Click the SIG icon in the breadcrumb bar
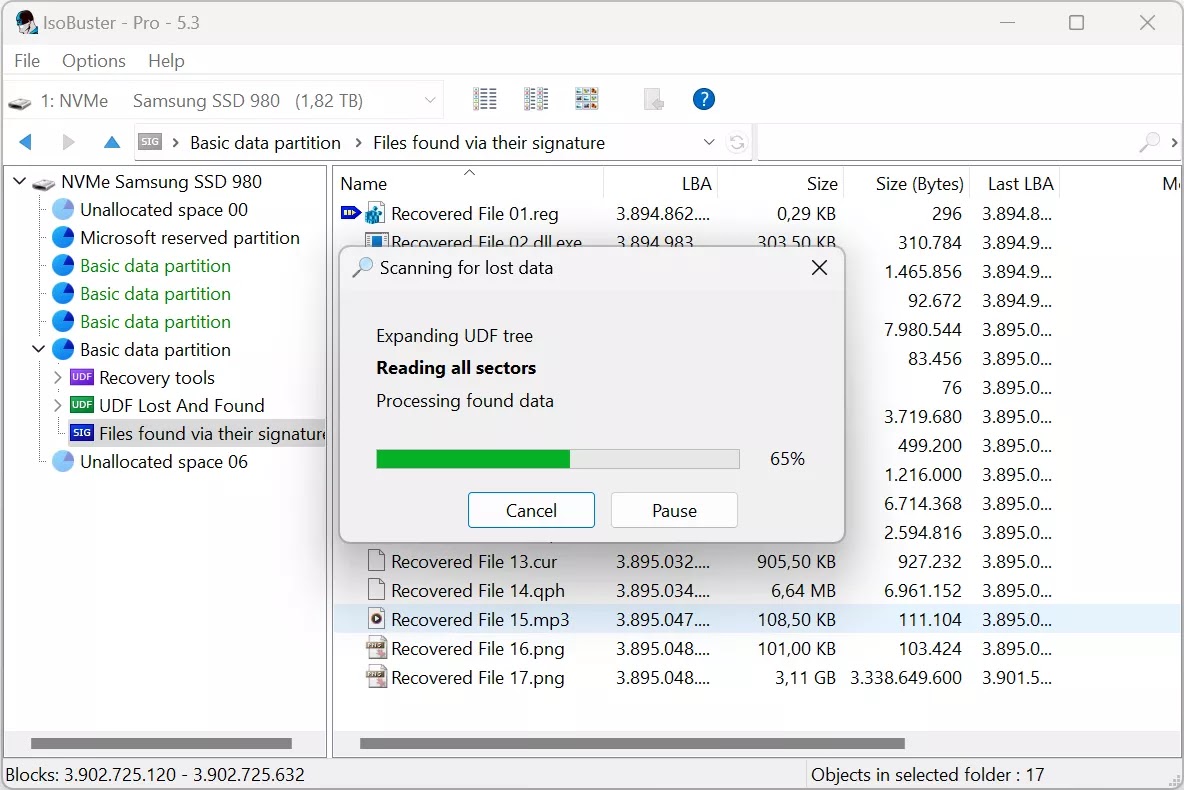 150,142
